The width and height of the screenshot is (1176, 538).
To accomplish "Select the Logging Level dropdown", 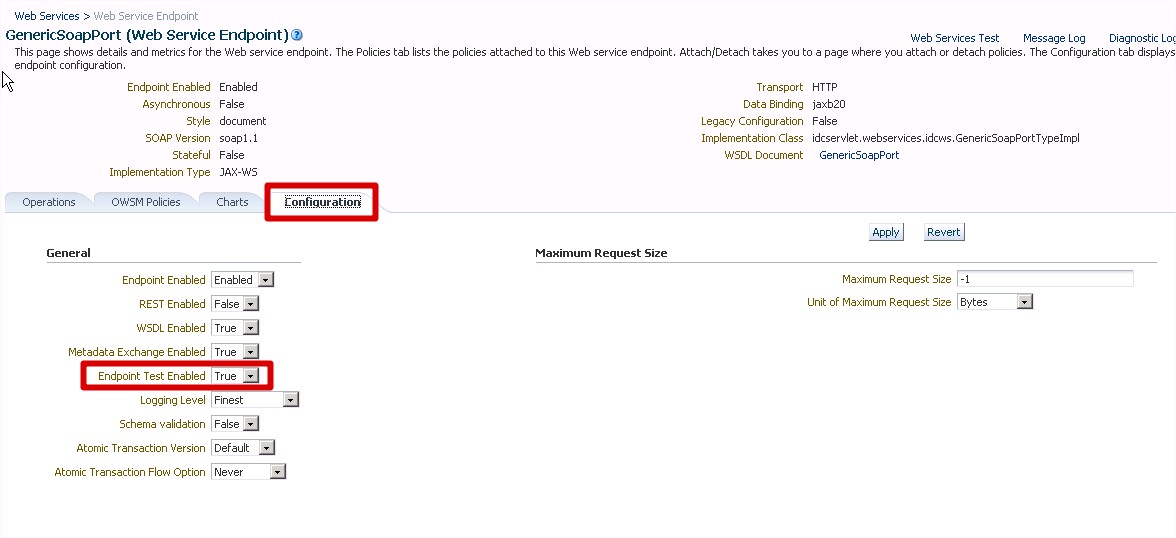I will 255,400.
